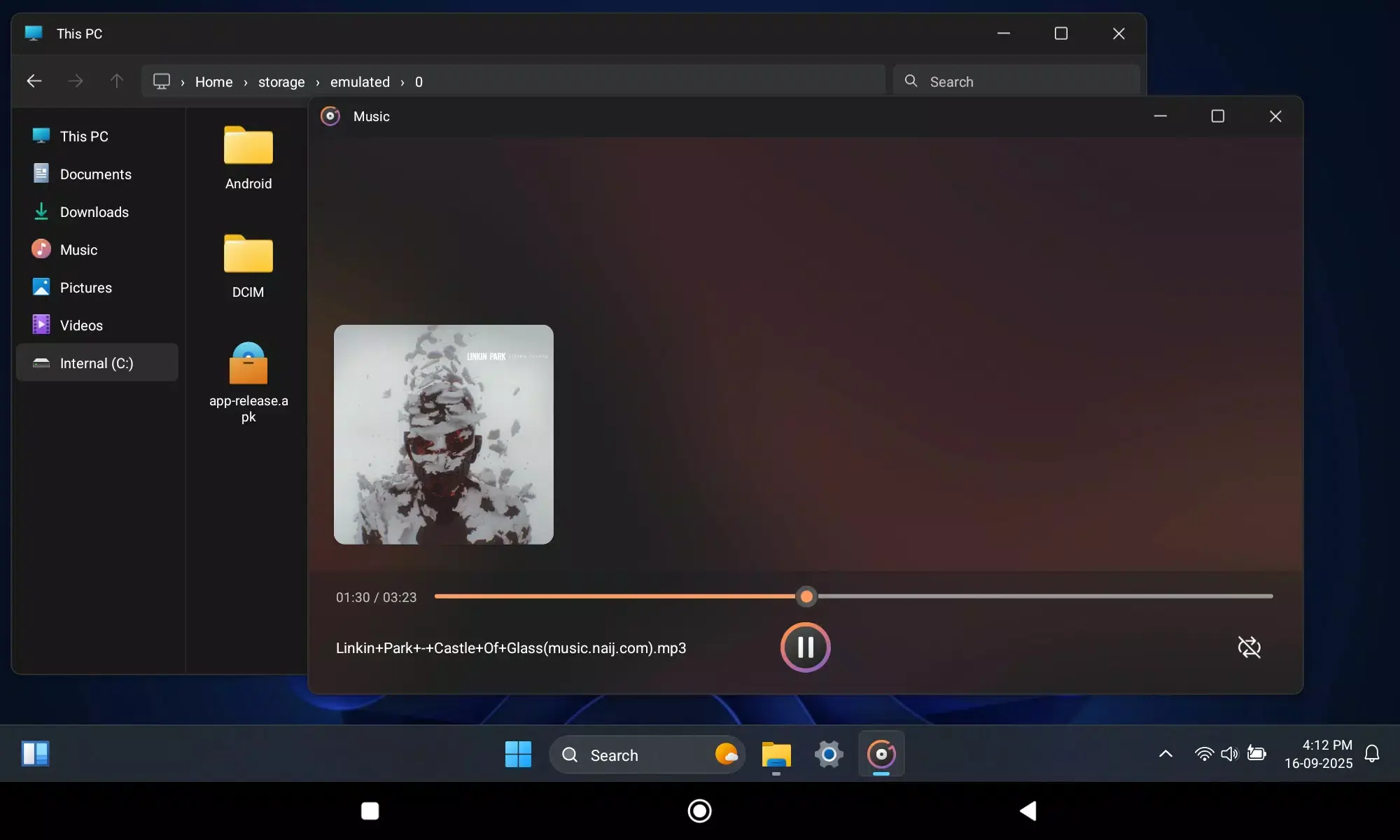
Task: Select the Music app icon on the taskbar
Action: [x=881, y=755]
